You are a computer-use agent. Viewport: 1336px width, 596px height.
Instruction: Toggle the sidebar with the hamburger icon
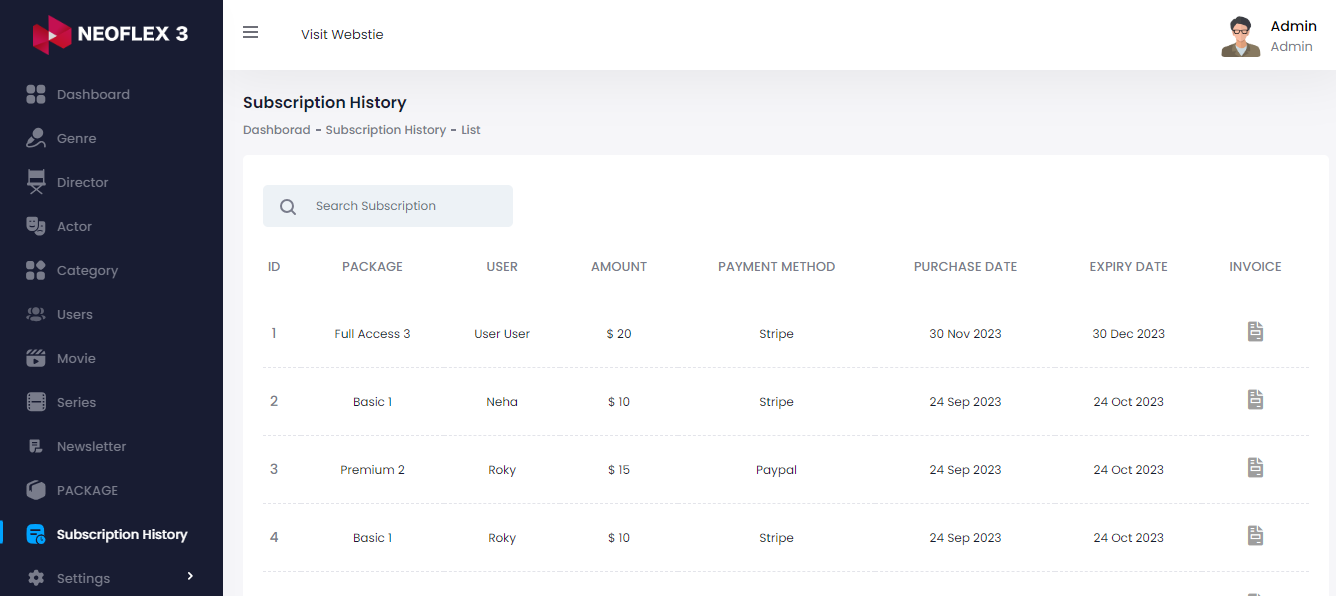[x=250, y=31]
